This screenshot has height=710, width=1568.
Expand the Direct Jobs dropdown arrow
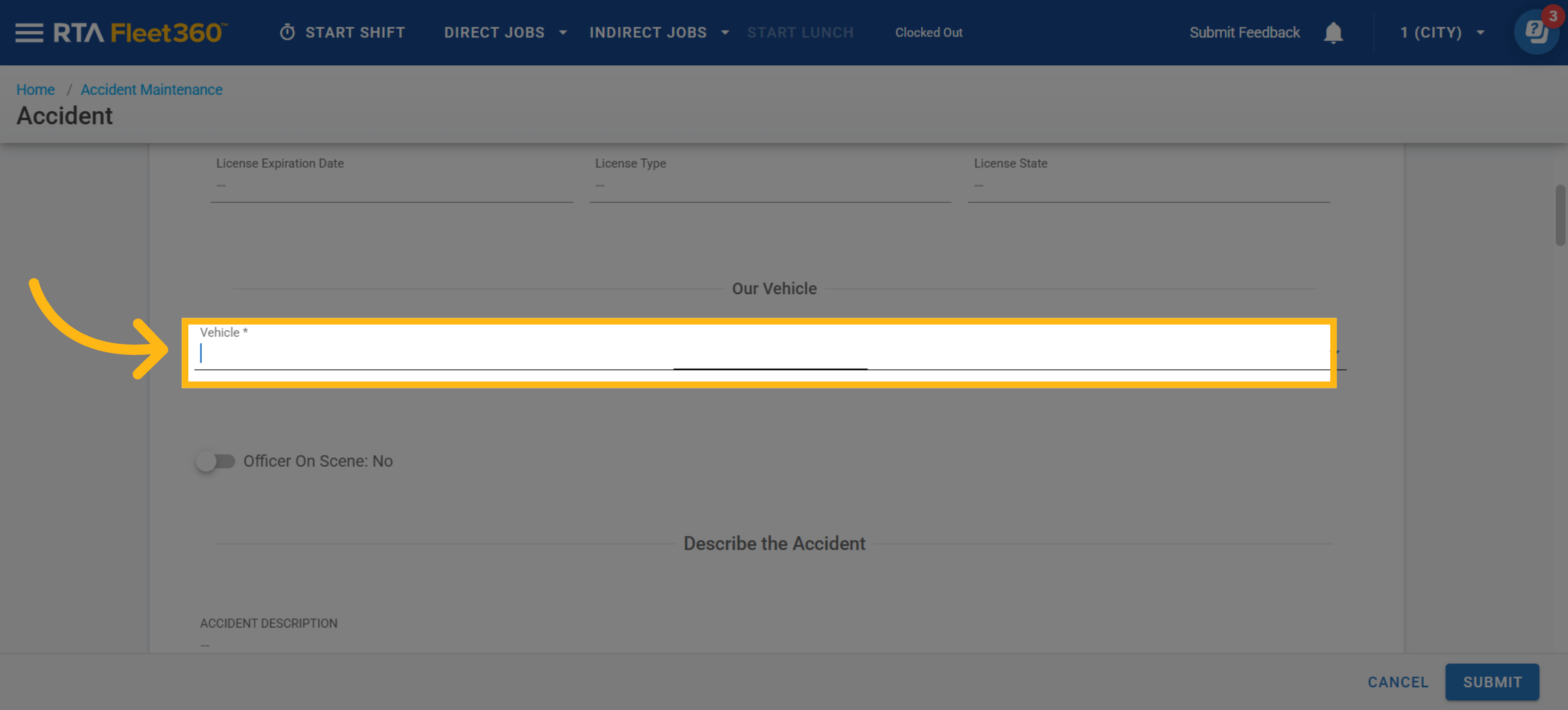tap(563, 33)
